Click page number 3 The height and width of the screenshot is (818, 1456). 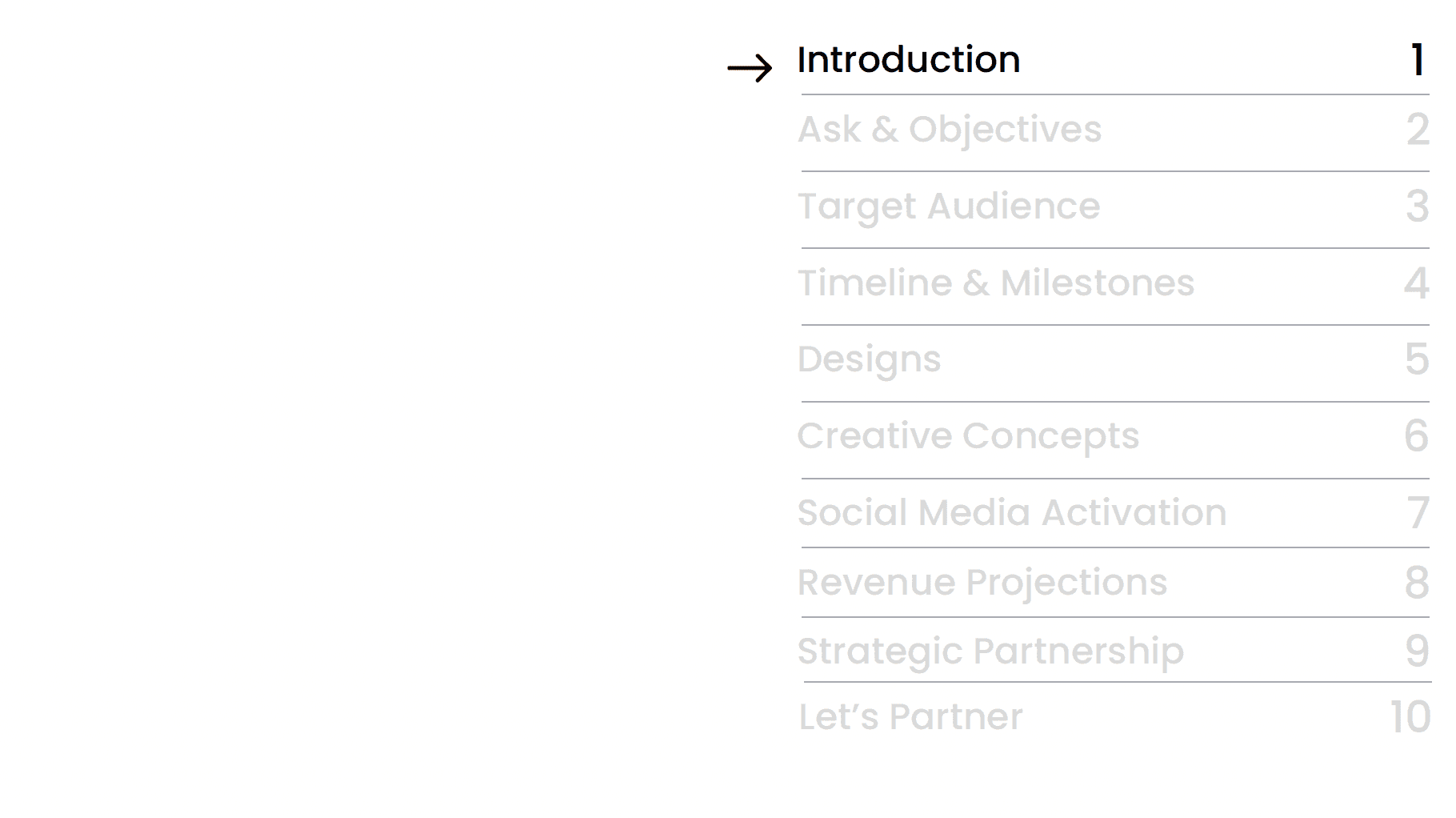point(1418,207)
